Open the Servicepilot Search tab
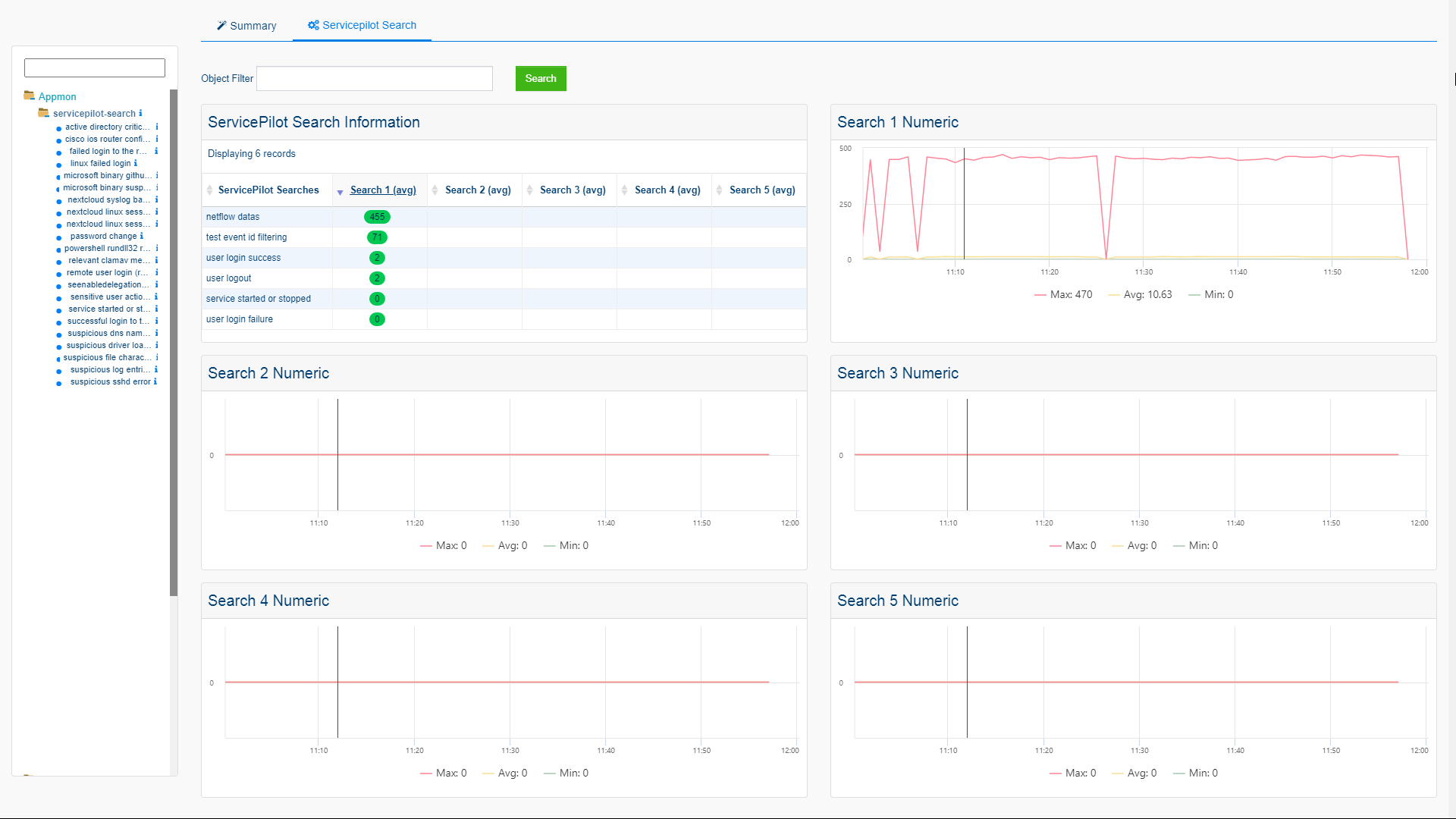 point(362,25)
